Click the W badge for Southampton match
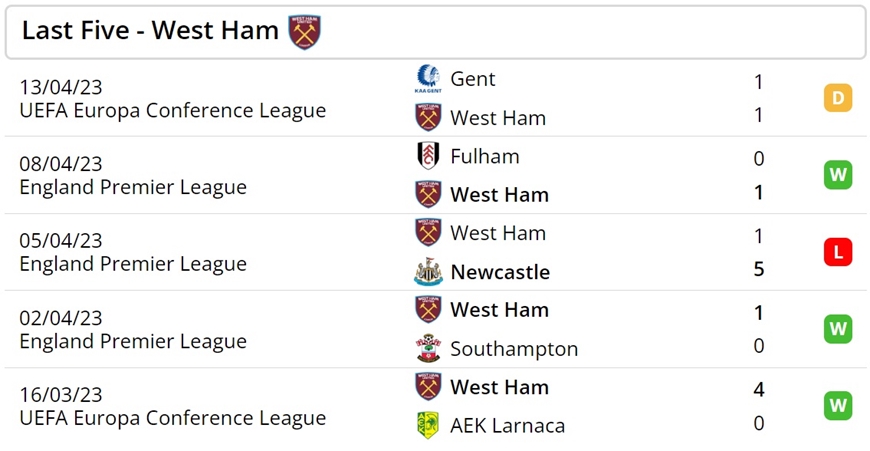This screenshot has height=451, width=870. click(x=838, y=329)
